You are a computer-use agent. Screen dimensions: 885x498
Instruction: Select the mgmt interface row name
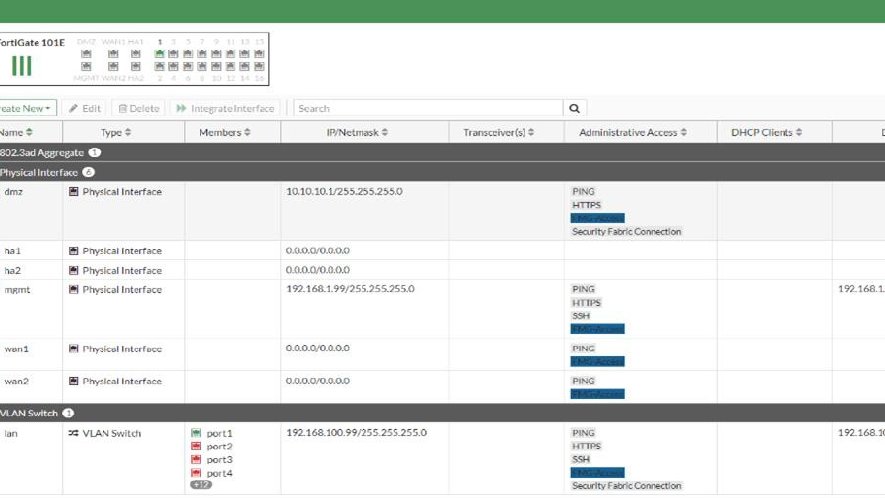click(x=17, y=290)
